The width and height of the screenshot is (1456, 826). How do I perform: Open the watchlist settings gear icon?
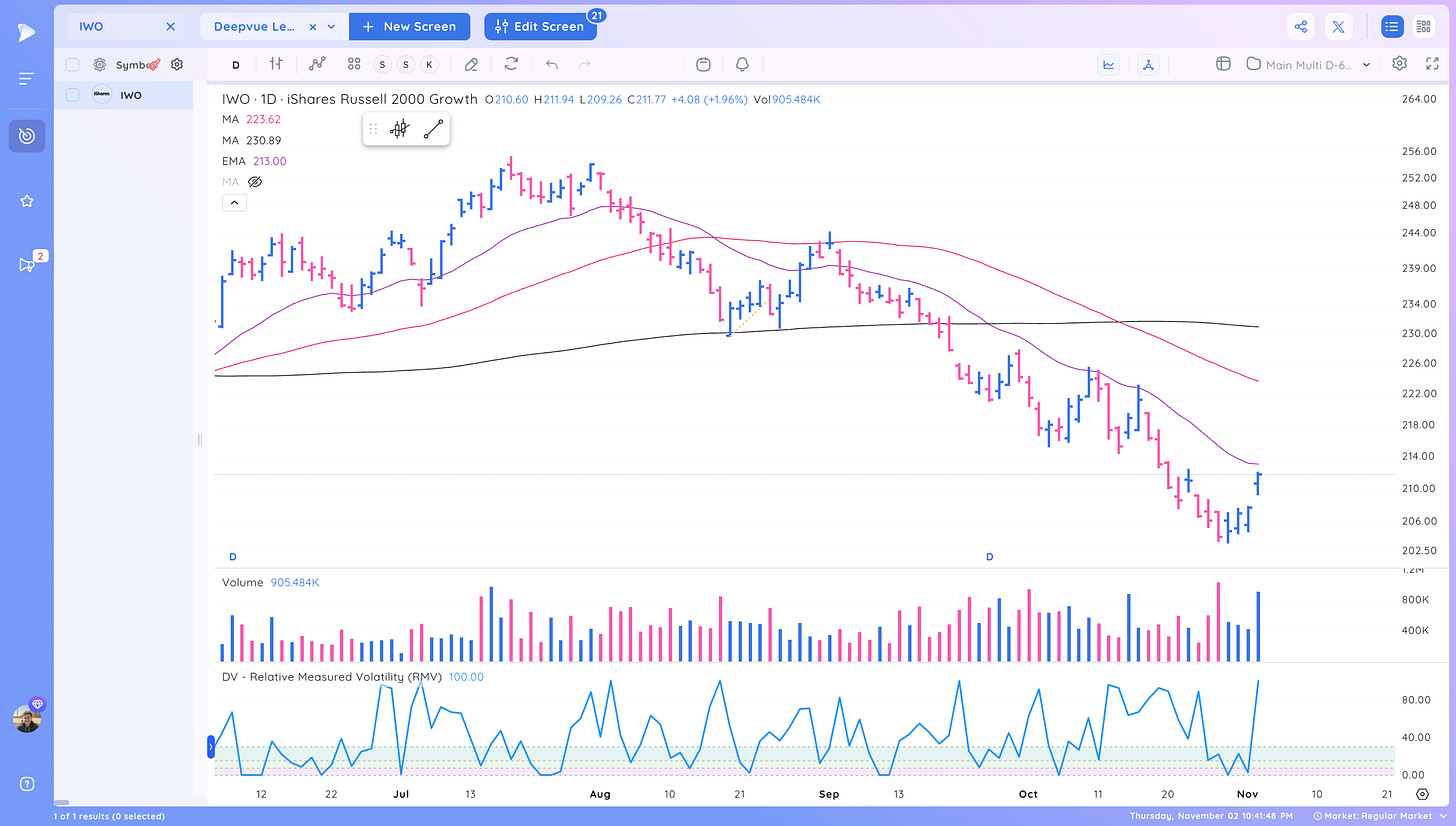177,64
